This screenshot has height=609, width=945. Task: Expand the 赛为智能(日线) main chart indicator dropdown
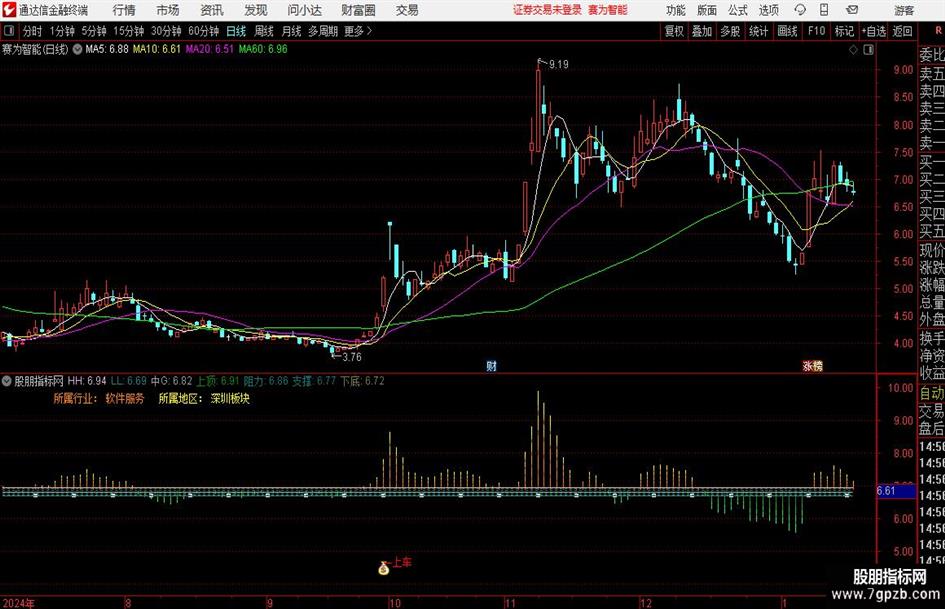77,49
